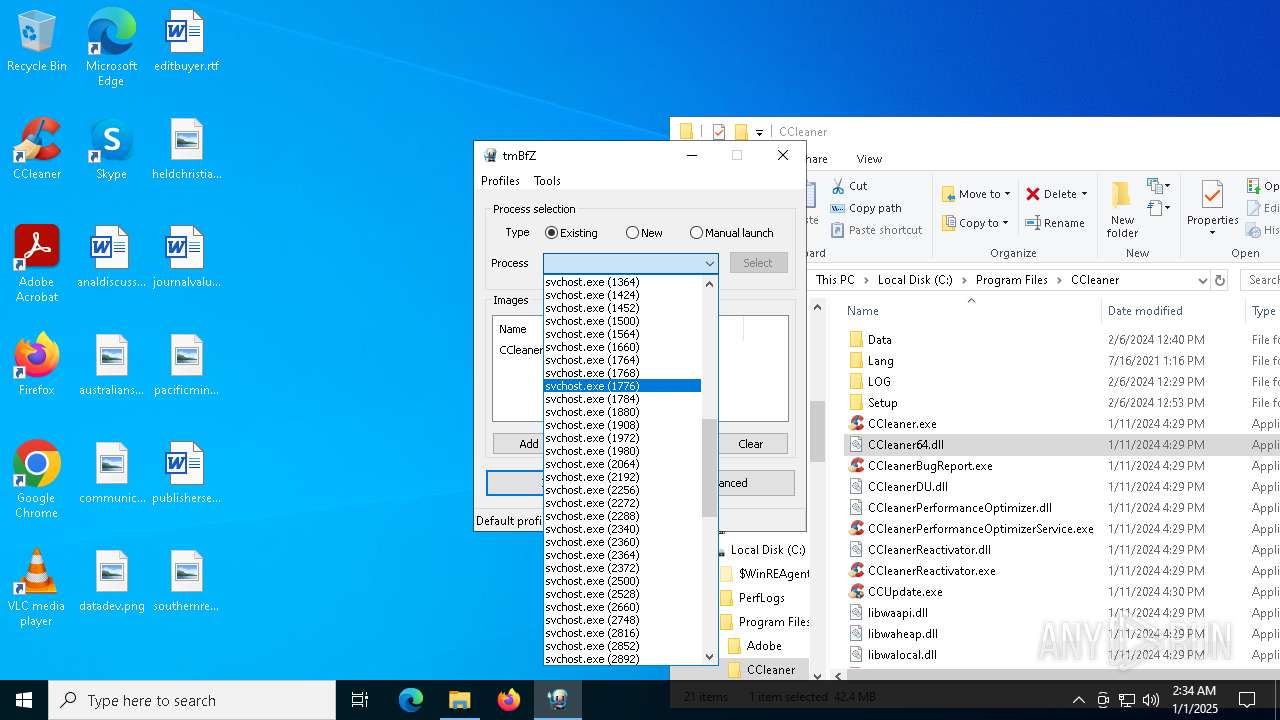Open Firefox from the taskbar
The width and height of the screenshot is (1280, 720).
click(508, 700)
